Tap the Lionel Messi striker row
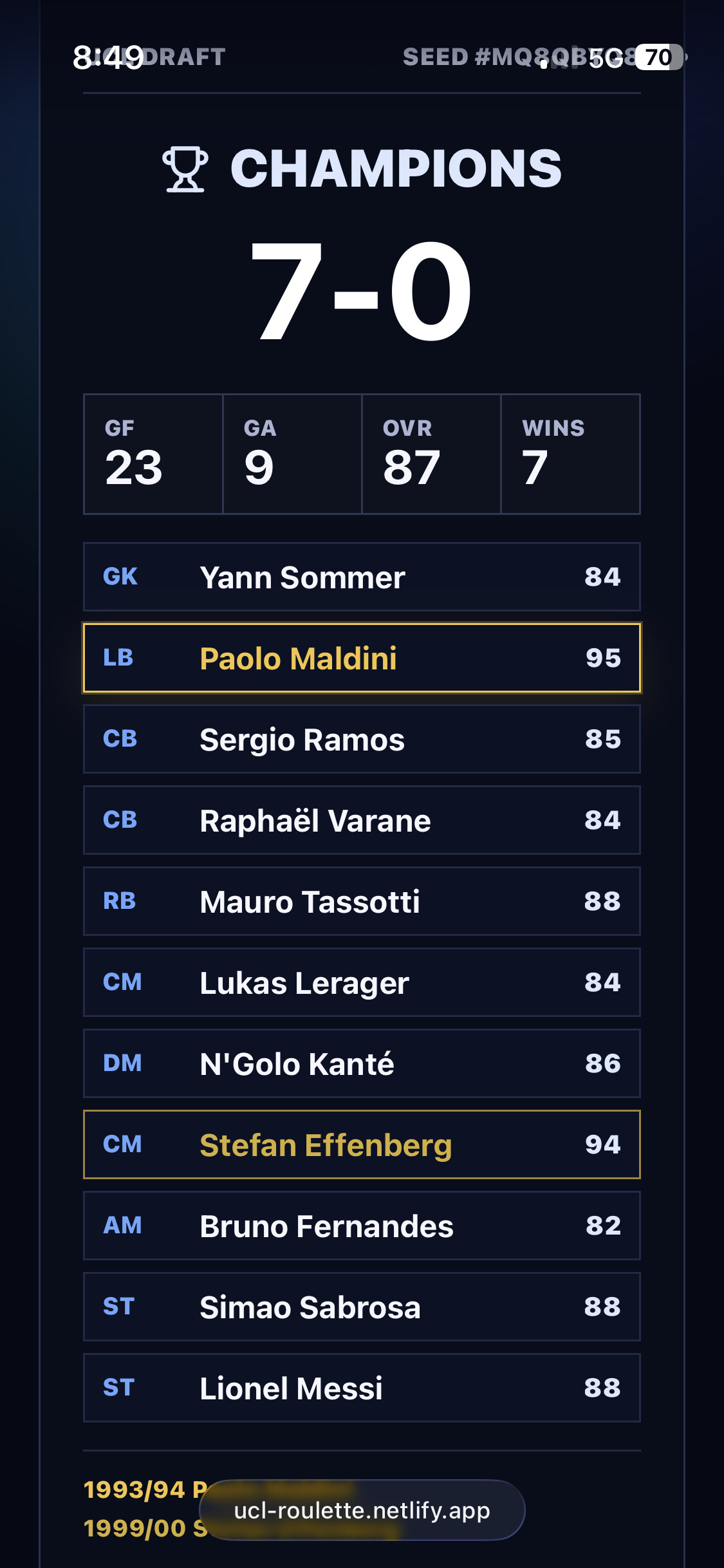Viewport: 724px width, 1568px height. pos(362,1388)
